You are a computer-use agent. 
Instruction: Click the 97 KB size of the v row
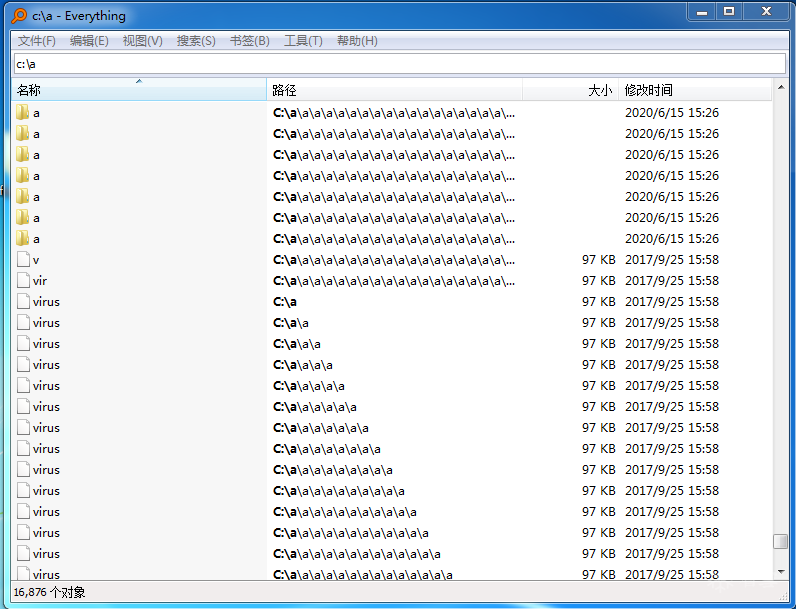pyautogui.click(x=599, y=260)
